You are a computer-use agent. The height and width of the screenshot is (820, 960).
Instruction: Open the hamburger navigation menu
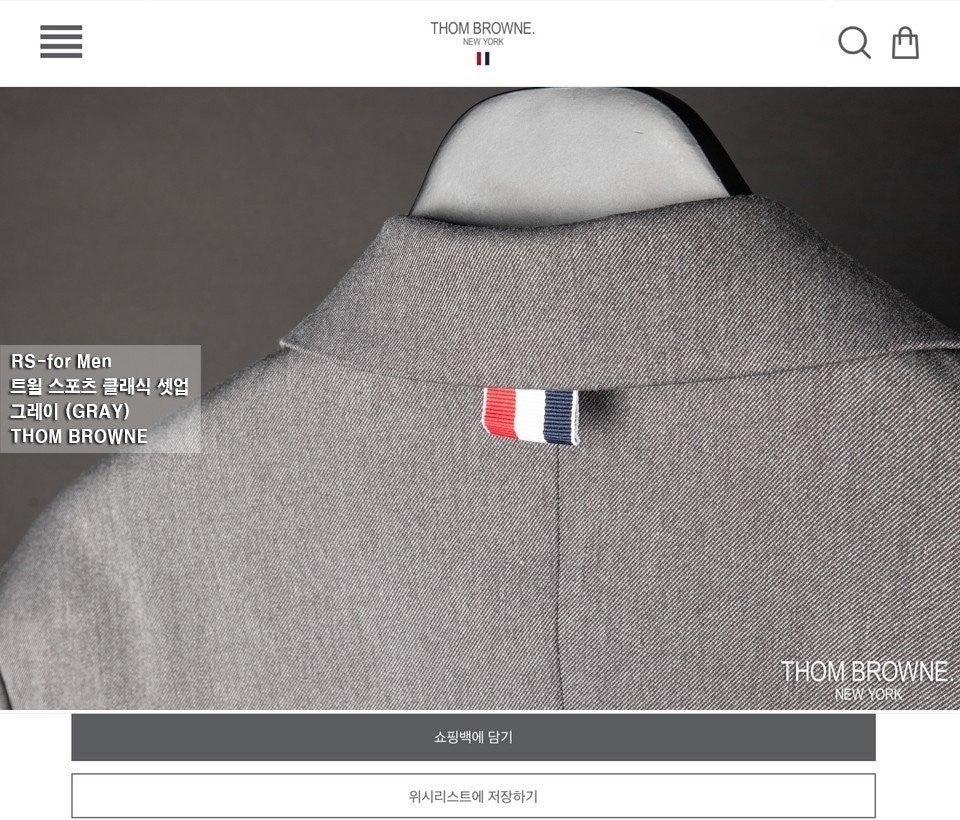(x=61, y=42)
